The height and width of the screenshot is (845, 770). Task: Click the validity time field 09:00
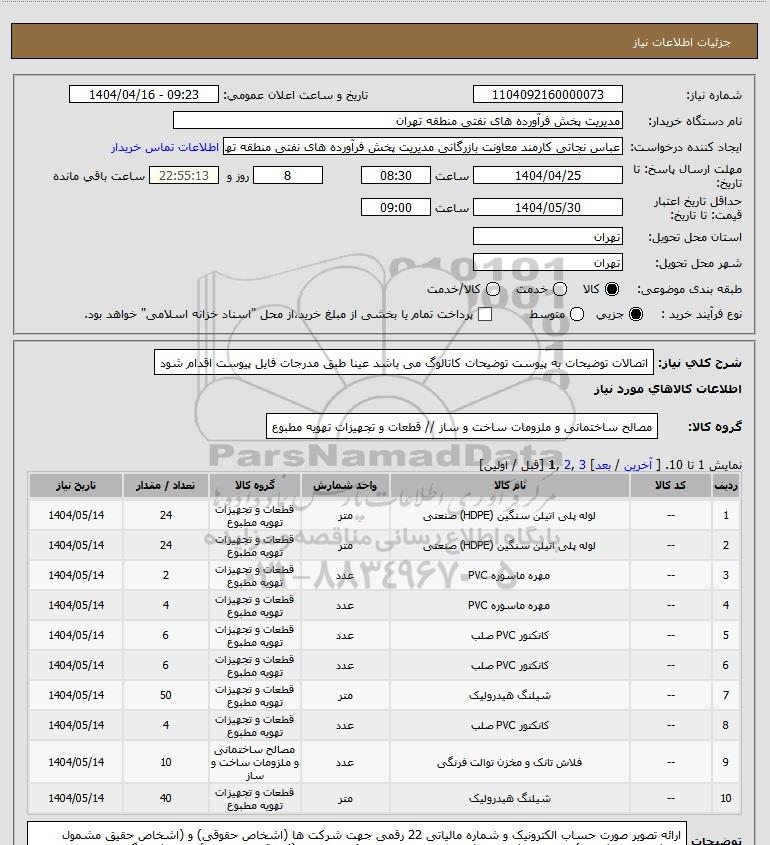click(396, 207)
